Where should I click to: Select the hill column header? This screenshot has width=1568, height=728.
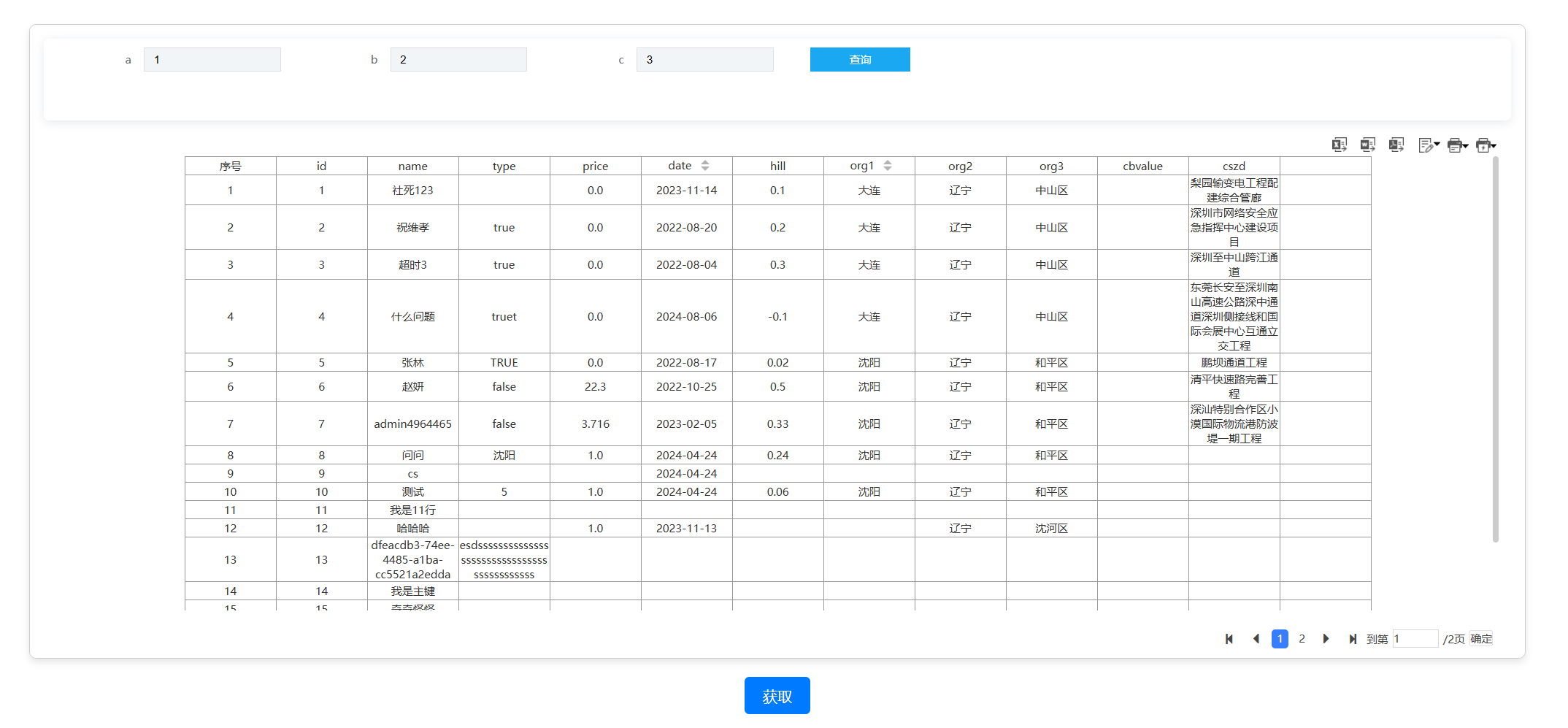[778, 166]
